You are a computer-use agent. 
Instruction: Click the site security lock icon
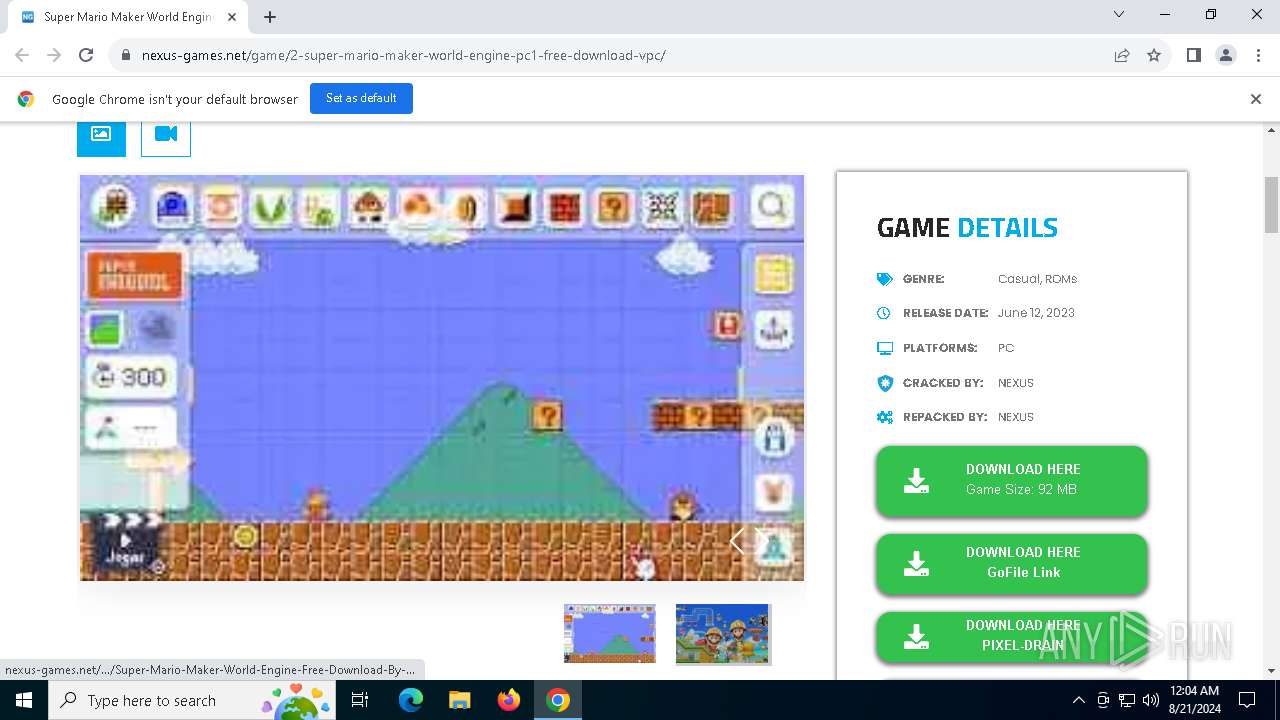125,55
